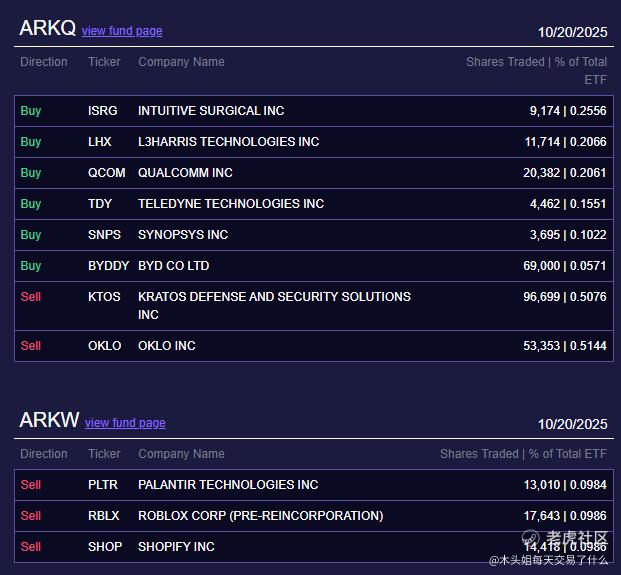This screenshot has width=621, height=575.
Task: Select the QCOM ticker cell
Action: click(x=107, y=173)
